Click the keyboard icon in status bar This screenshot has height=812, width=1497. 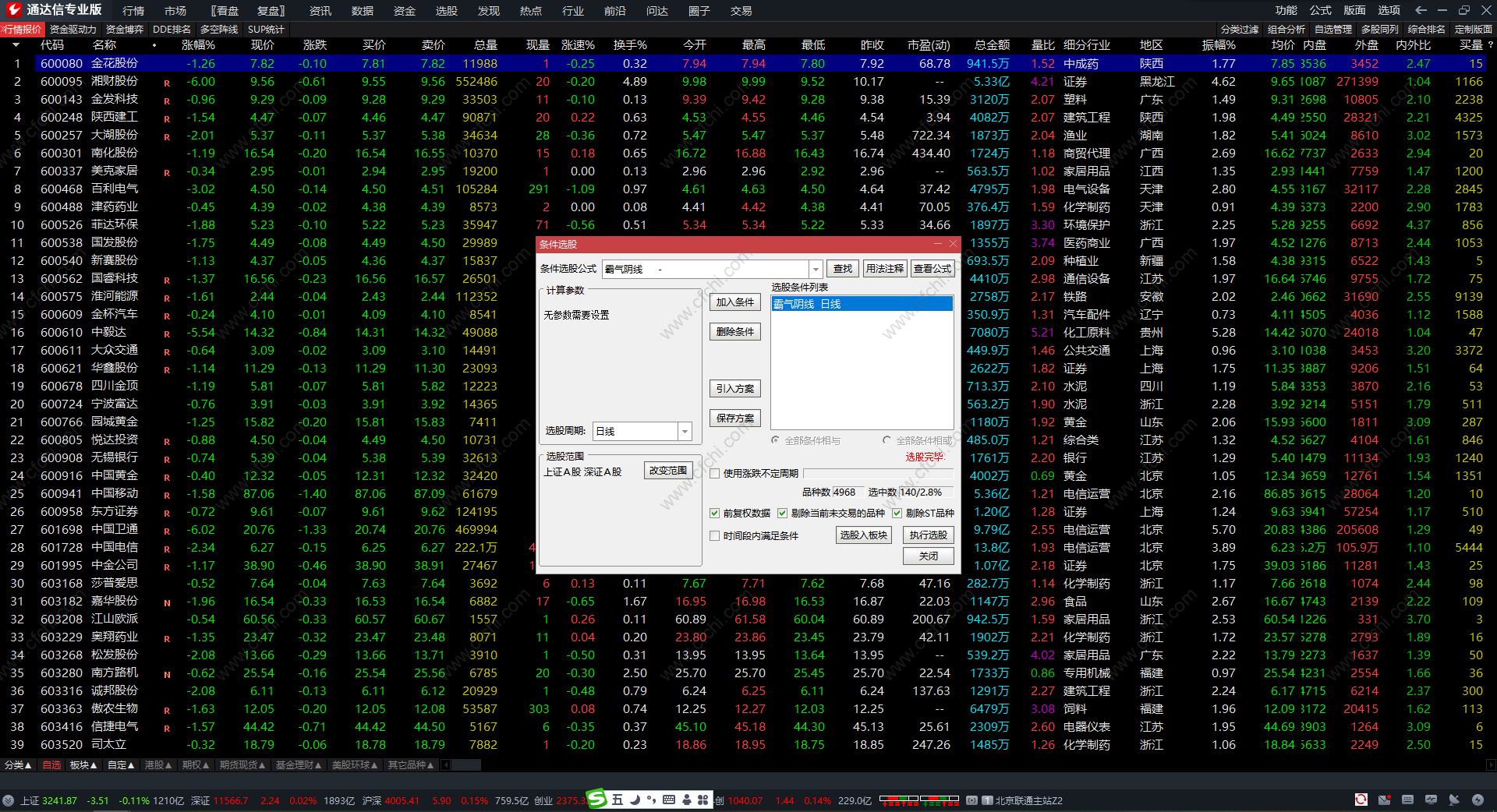click(1407, 800)
